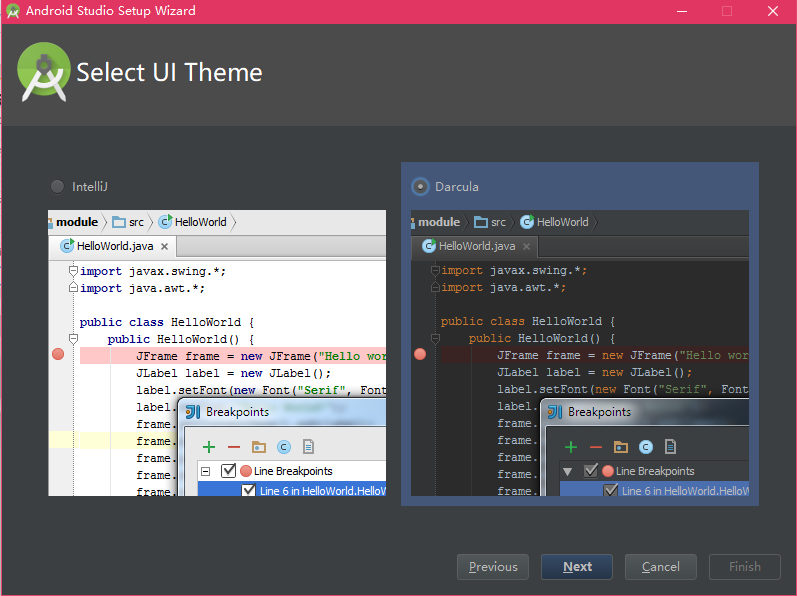Click 'Line 6 in HelloWorld' row in IntelliJ preview
This screenshot has height=596, width=797.
292,490
